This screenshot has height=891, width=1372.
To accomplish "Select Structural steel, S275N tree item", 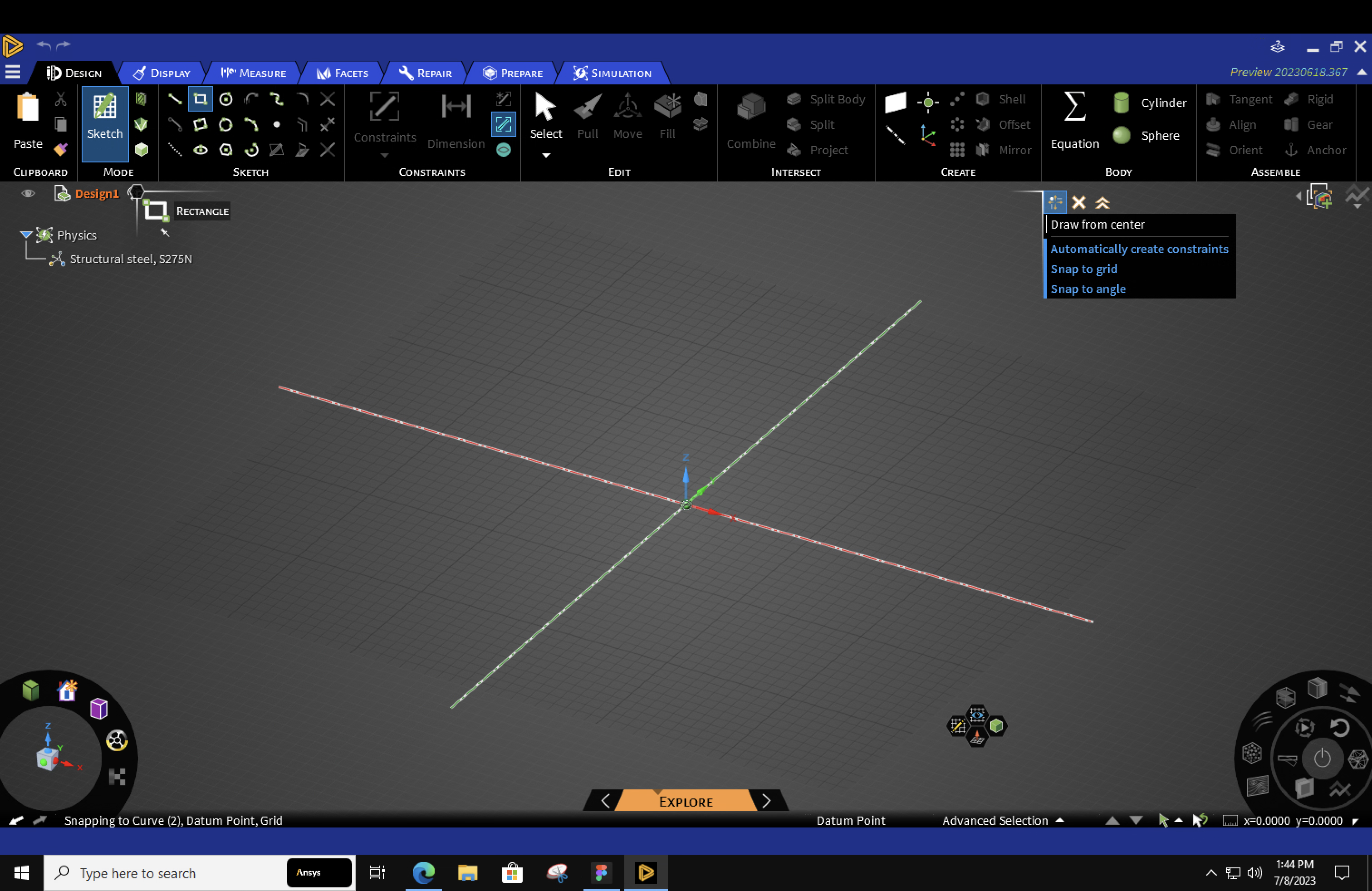I will click(130, 259).
